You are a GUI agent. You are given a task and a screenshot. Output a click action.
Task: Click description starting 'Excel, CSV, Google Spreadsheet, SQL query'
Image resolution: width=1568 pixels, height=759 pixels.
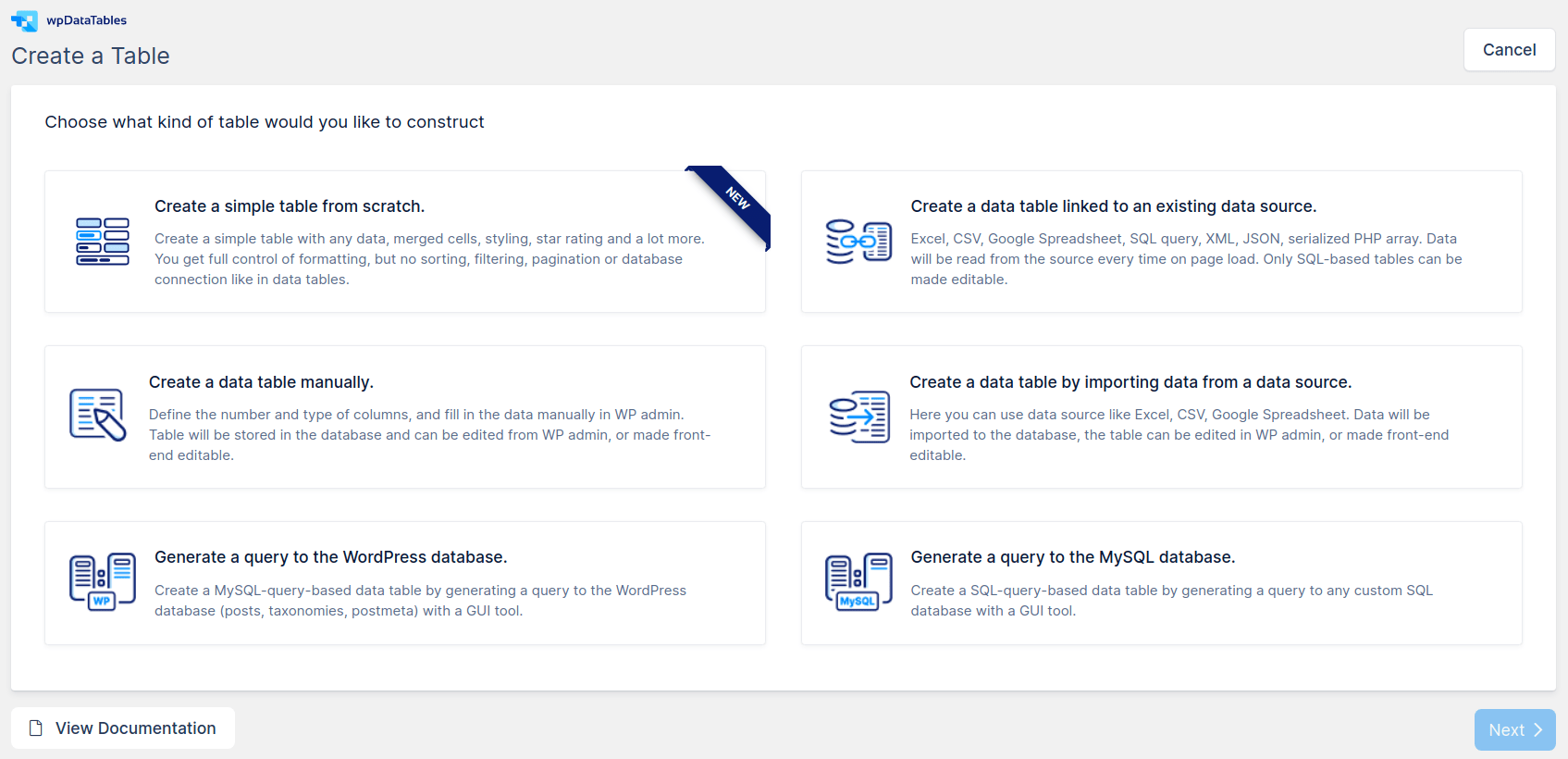pos(1186,259)
